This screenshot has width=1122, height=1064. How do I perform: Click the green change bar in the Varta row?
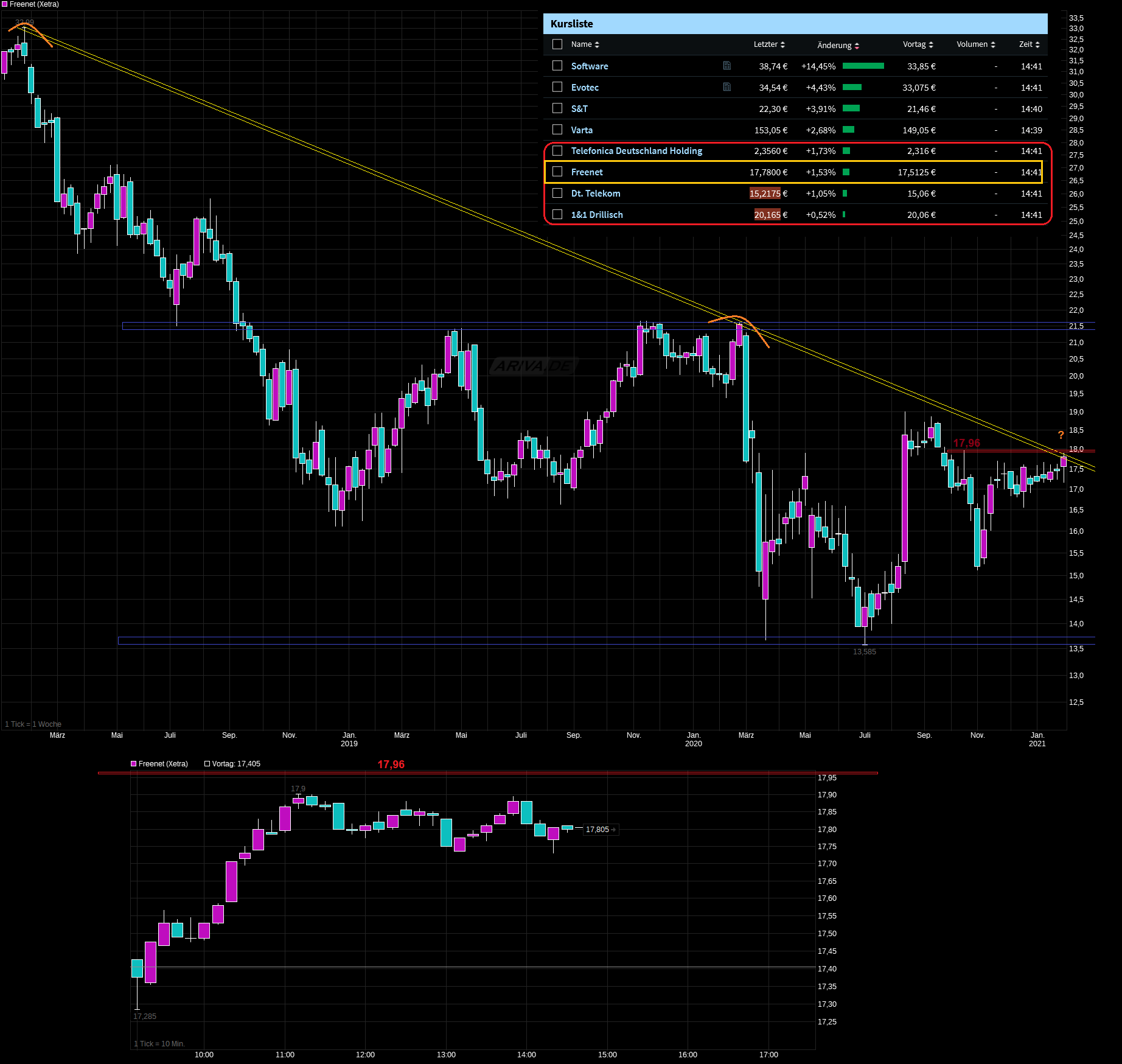[848, 130]
